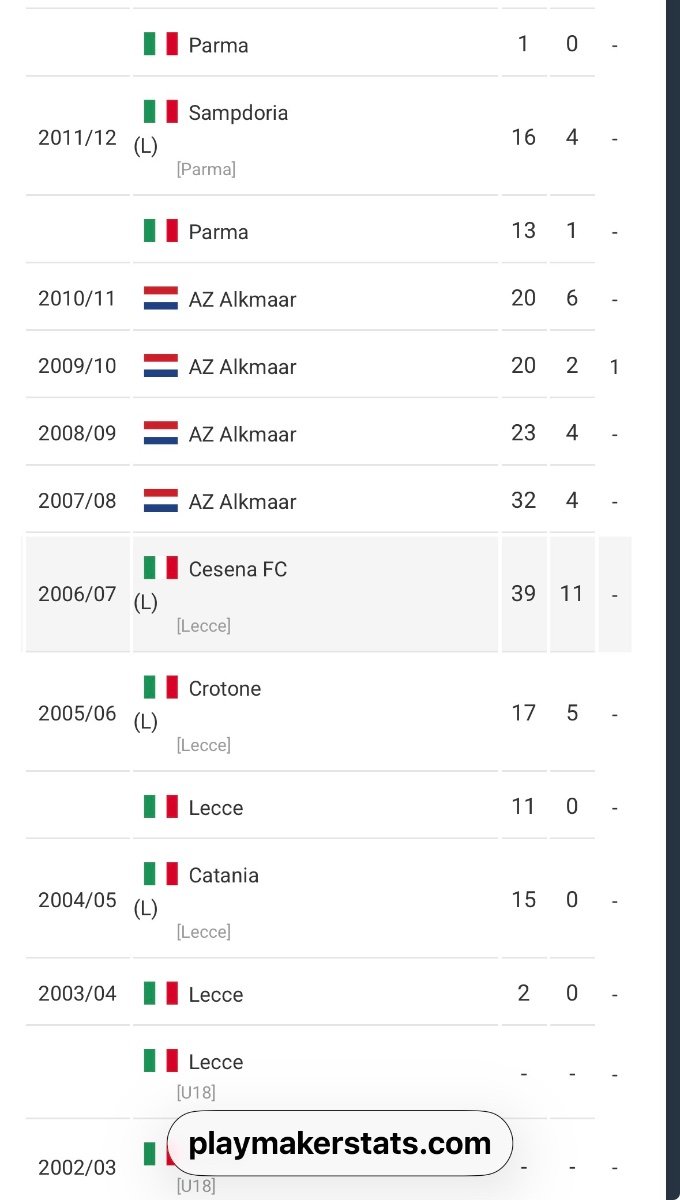Click the 2011/12 season label
The image size is (680, 1200).
pyautogui.click(x=77, y=138)
